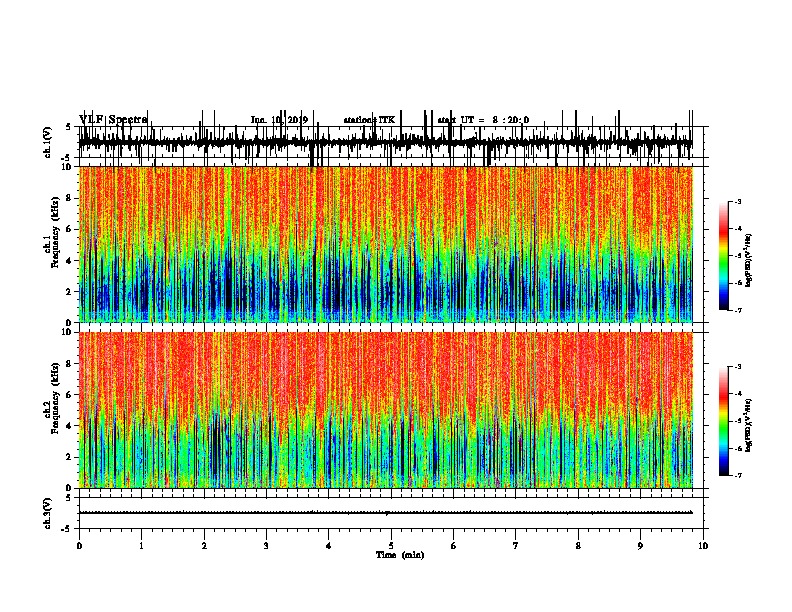Click the "4" minute tick label
Screen dimensions: 792x612
tap(329, 546)
